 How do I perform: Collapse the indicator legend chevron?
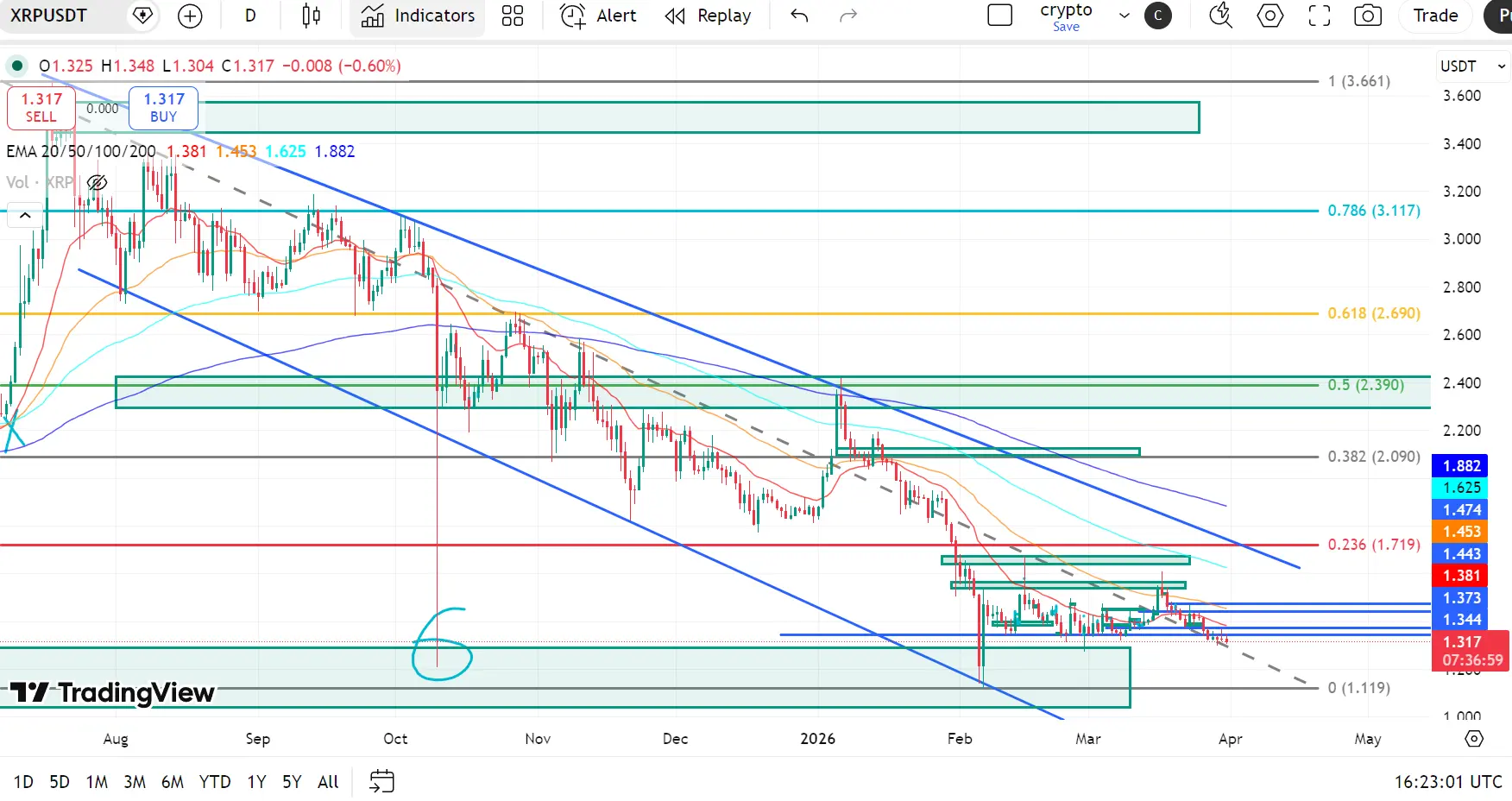[25, 216]
